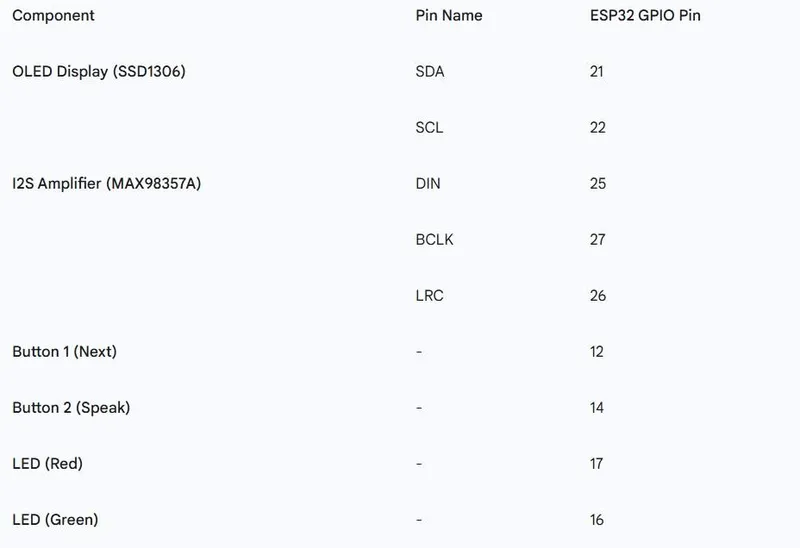The height and width of the screenshot is (548, 800).
Task: Select the LED (Red) cell
Action: pos(47,464)
